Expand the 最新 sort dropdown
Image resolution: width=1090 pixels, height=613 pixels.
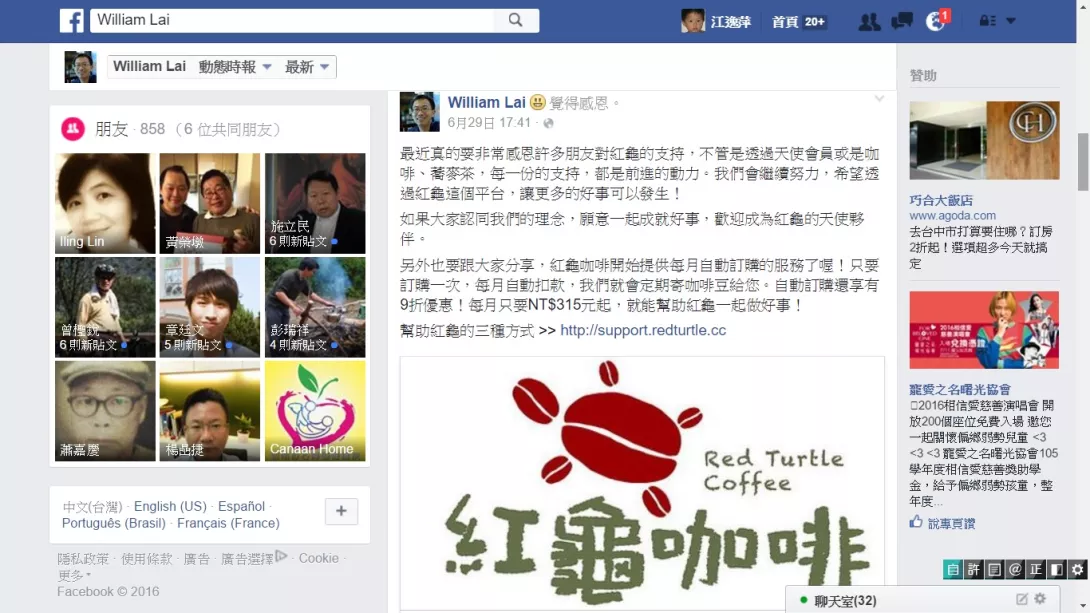point(307,67)
